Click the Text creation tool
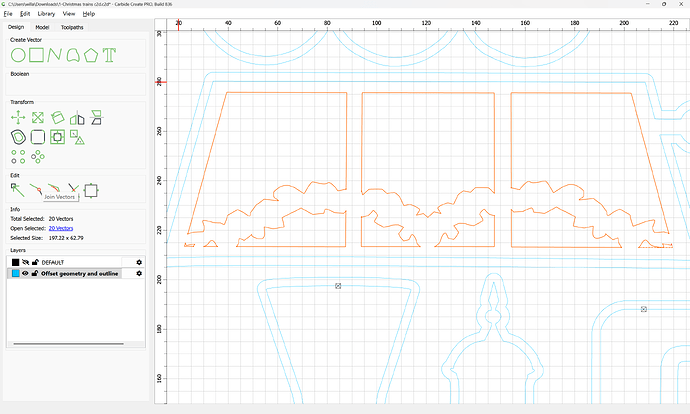 click(108, 54)
